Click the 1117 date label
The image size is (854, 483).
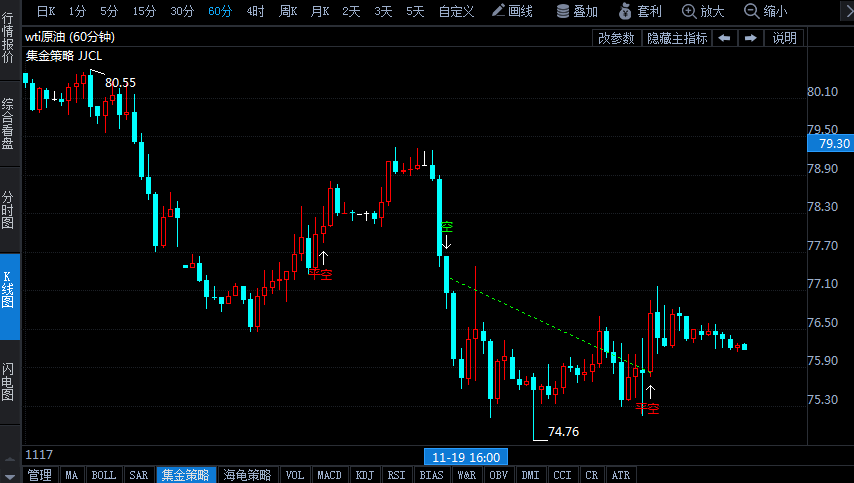point(39,455)
